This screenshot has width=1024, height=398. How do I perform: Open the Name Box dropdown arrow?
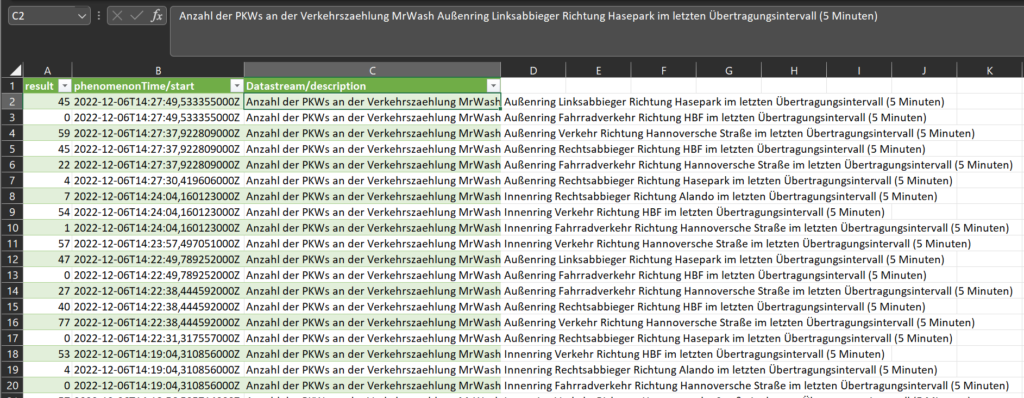point(82,16)
